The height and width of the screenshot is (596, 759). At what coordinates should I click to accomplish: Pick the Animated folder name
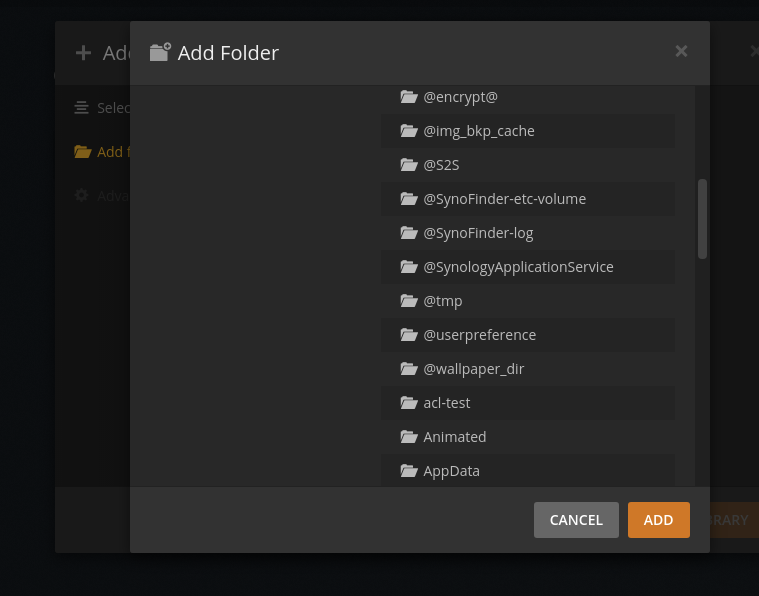[454, 437]
